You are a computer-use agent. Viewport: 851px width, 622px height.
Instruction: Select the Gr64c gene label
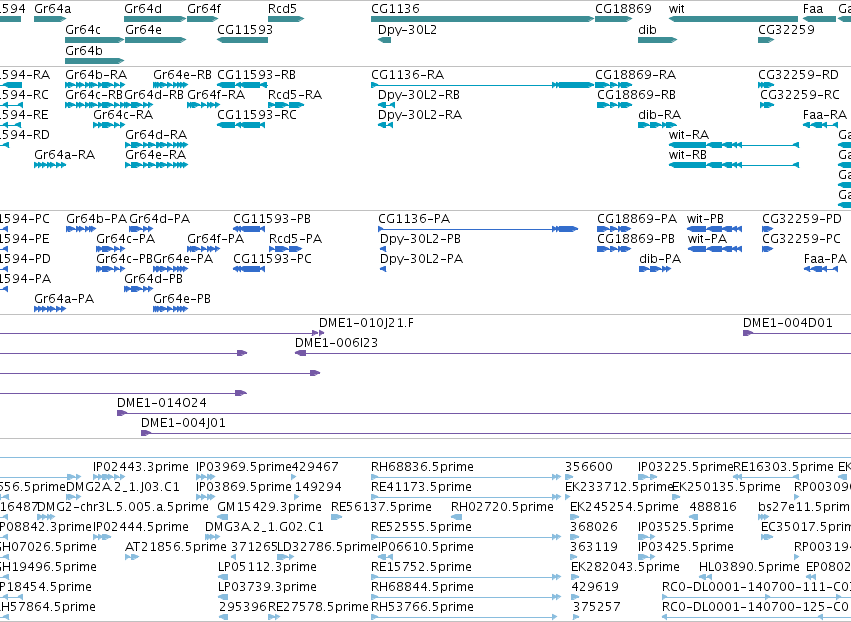[83, 30]
